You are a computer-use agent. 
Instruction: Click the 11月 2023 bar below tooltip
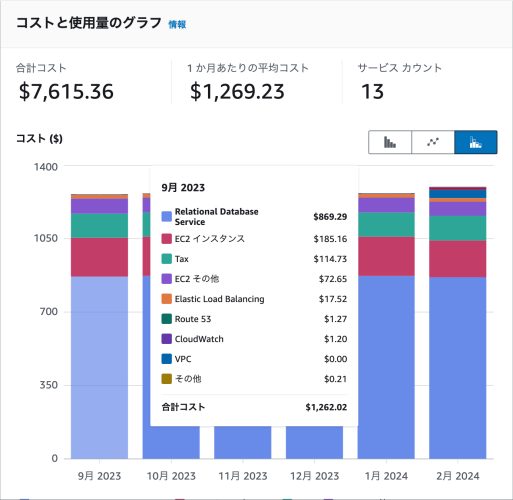(x=243, y=443)
